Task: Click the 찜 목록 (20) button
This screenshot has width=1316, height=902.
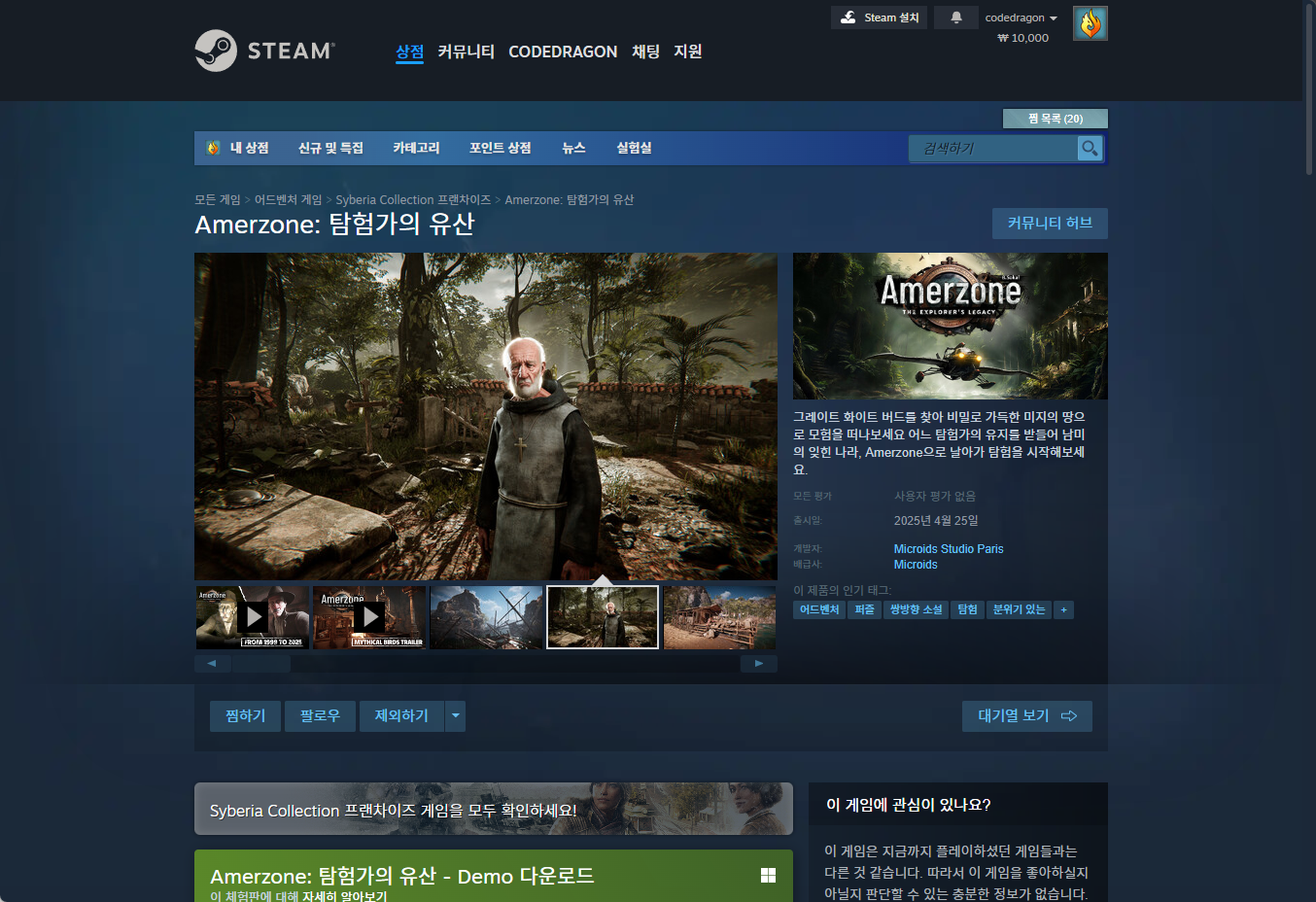Action: [x=1056, y=119]
